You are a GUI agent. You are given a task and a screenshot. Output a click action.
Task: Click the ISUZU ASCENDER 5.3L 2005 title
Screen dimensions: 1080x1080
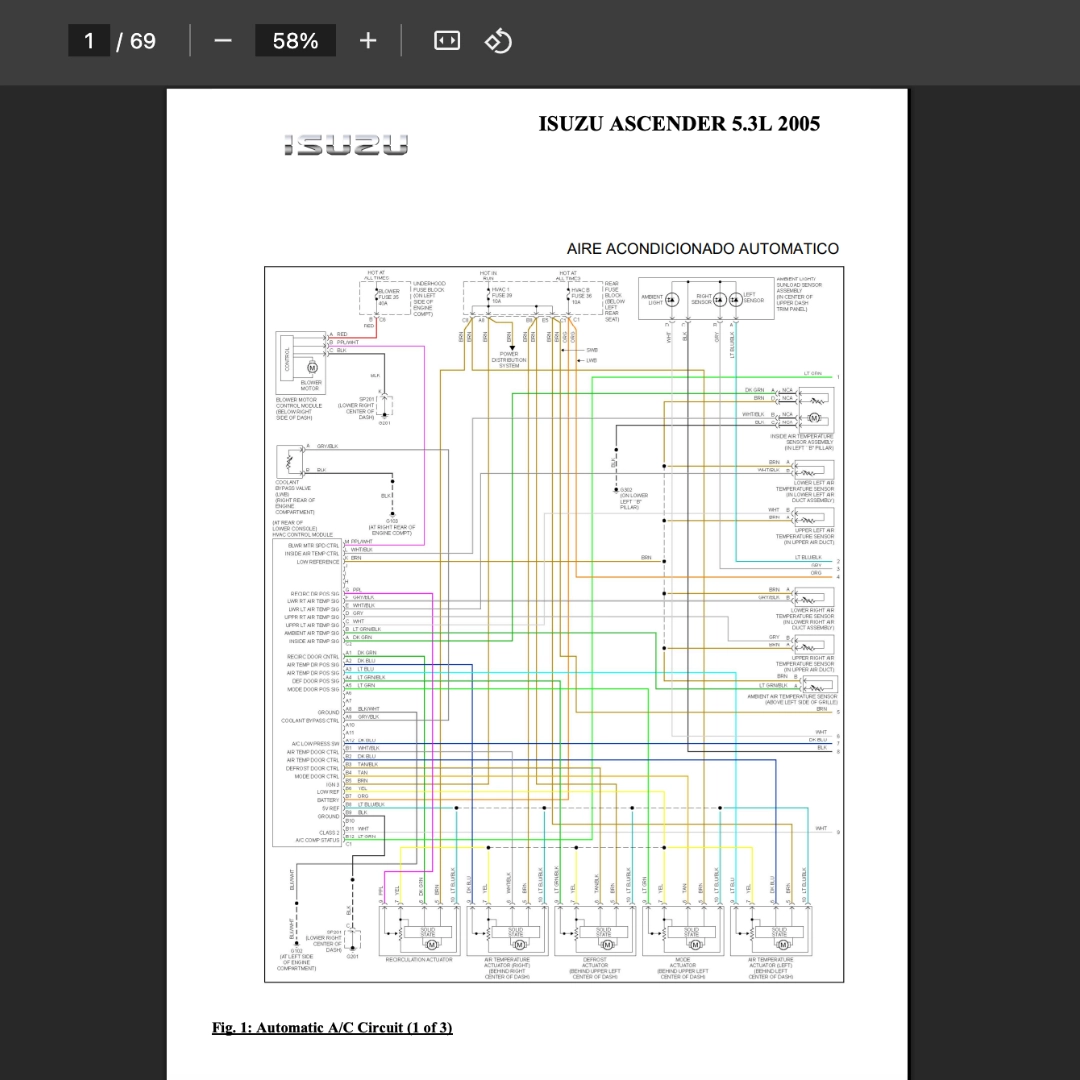pyautogui.click(x=679, y=124)
